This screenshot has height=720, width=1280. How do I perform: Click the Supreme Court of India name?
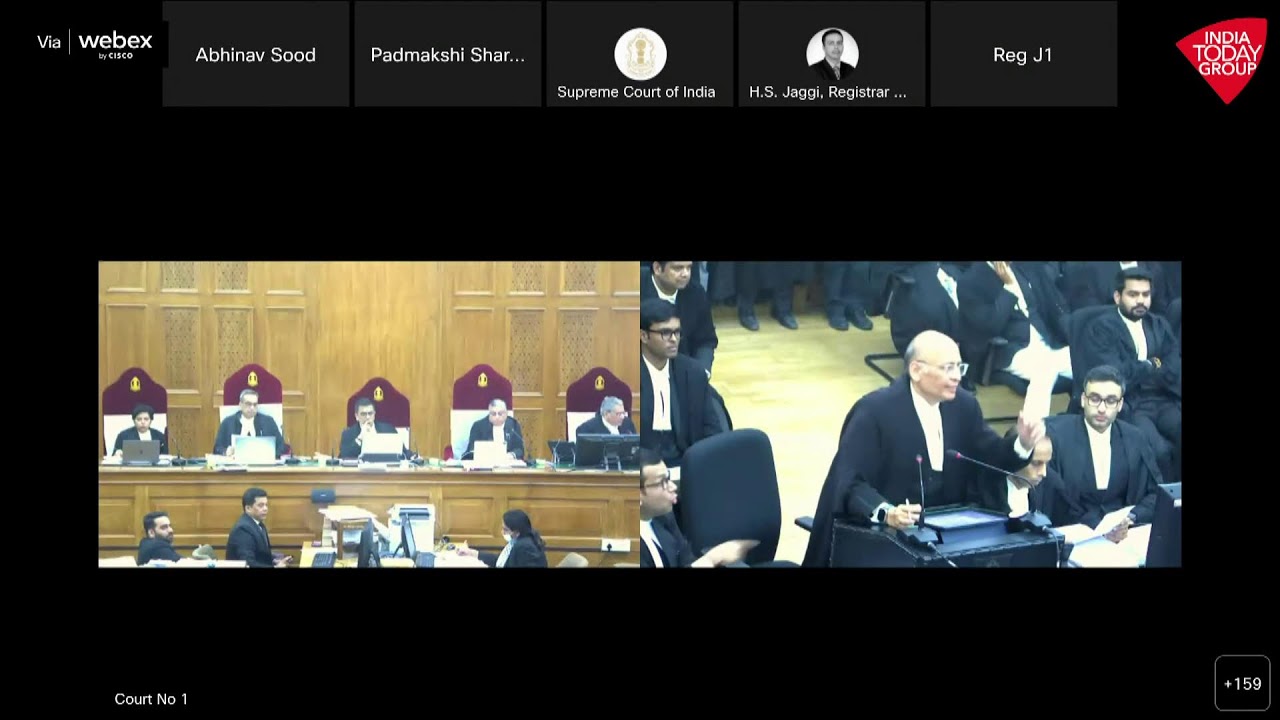tap(636, 92)
